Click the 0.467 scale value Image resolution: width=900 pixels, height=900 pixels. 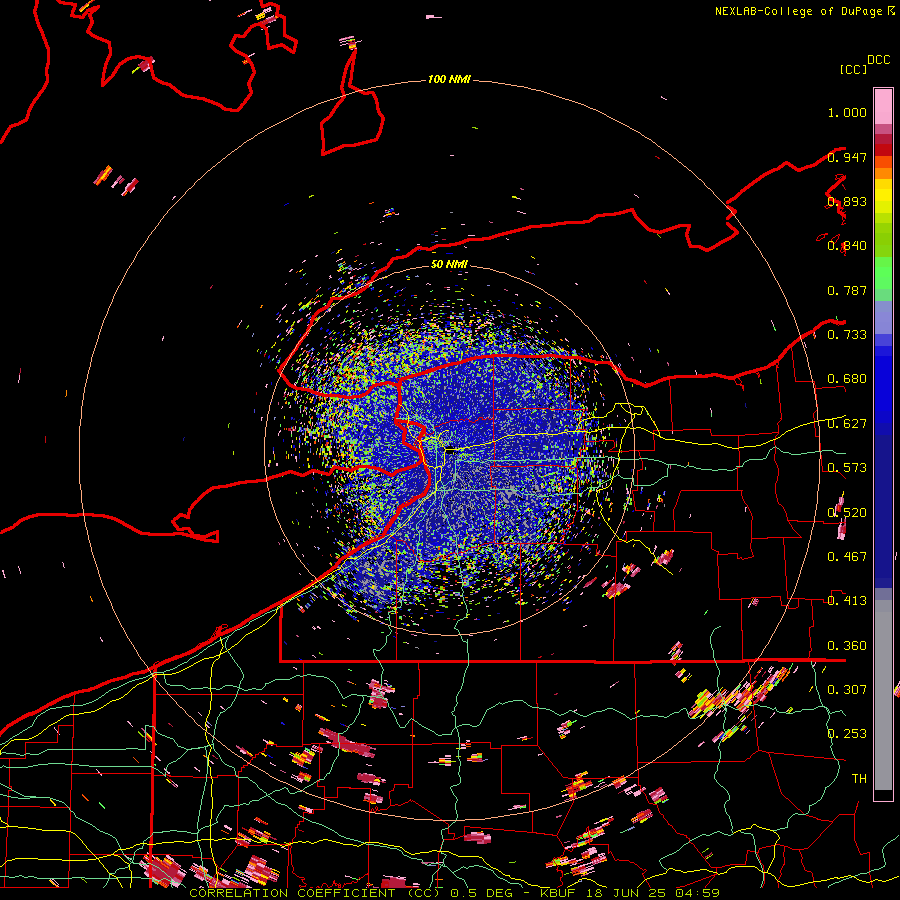coord(847,556)
